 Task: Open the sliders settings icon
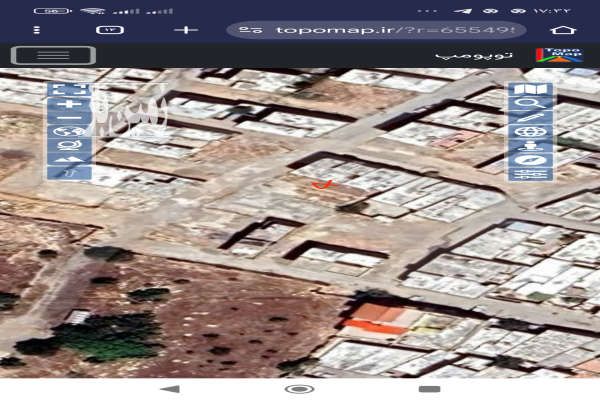pos(530,174)
